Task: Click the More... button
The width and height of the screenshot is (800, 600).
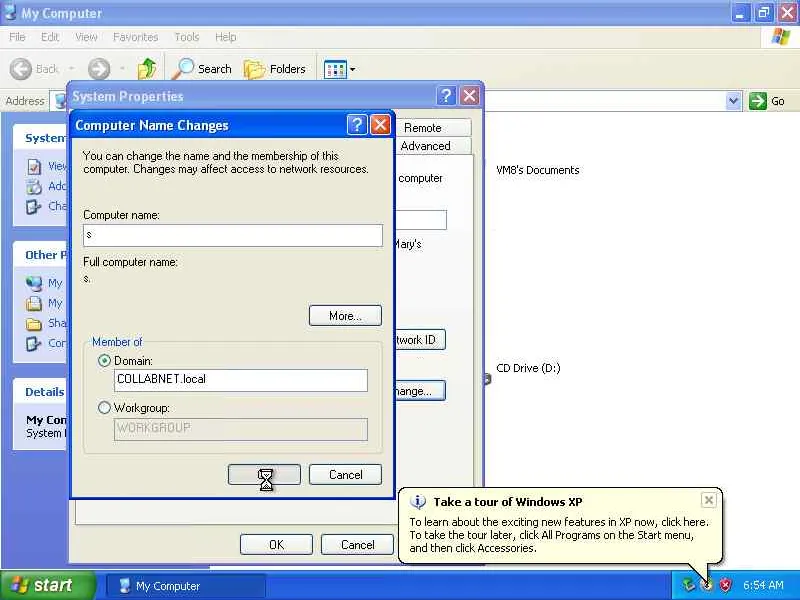Action: point(345,316)
